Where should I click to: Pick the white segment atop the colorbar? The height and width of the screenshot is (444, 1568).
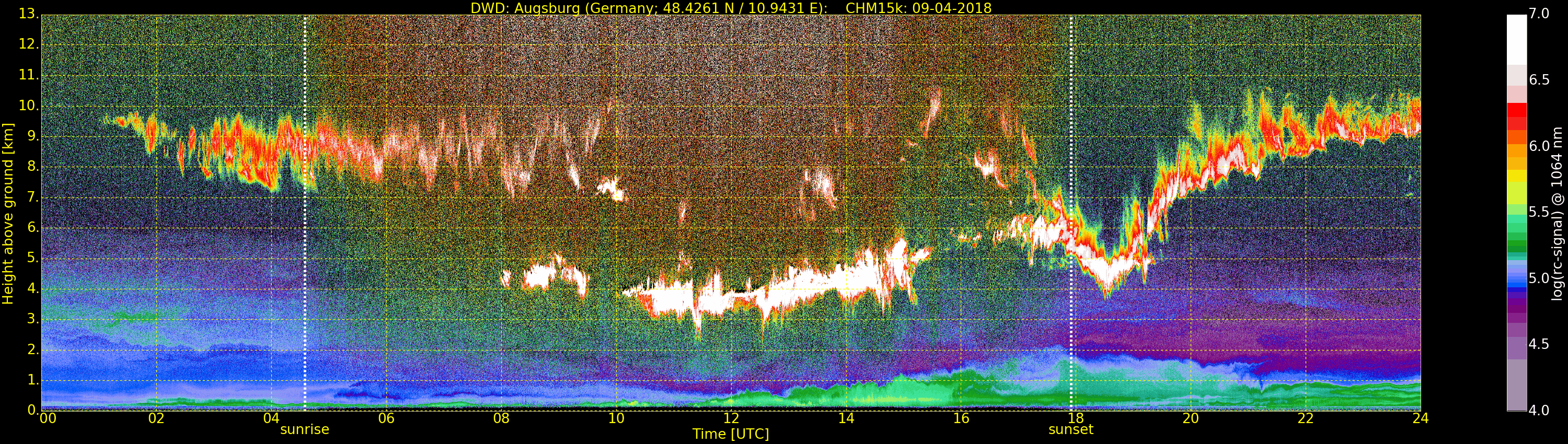tap(1516, 39)
